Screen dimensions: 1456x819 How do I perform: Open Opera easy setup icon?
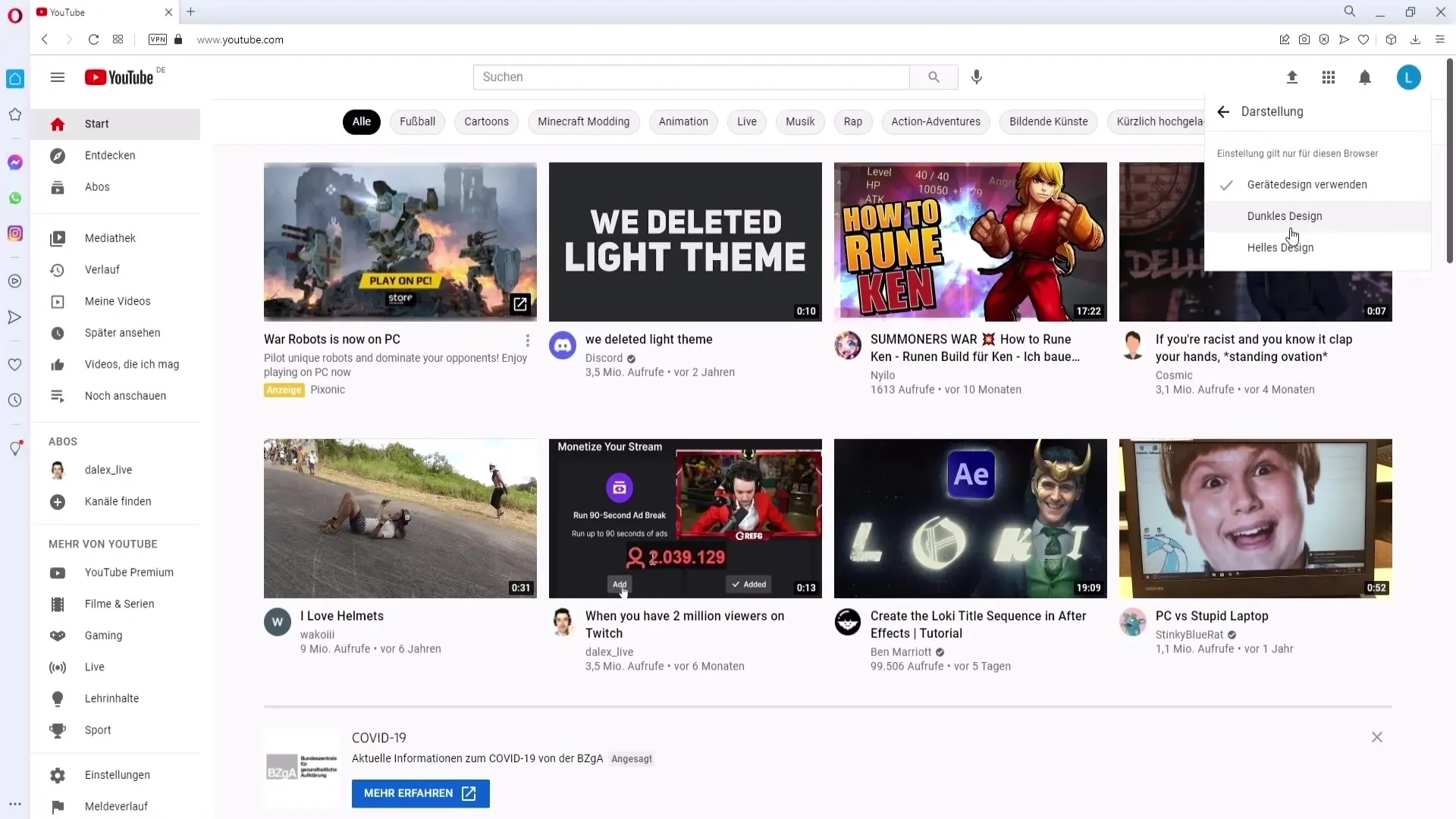pos(1440,39)
